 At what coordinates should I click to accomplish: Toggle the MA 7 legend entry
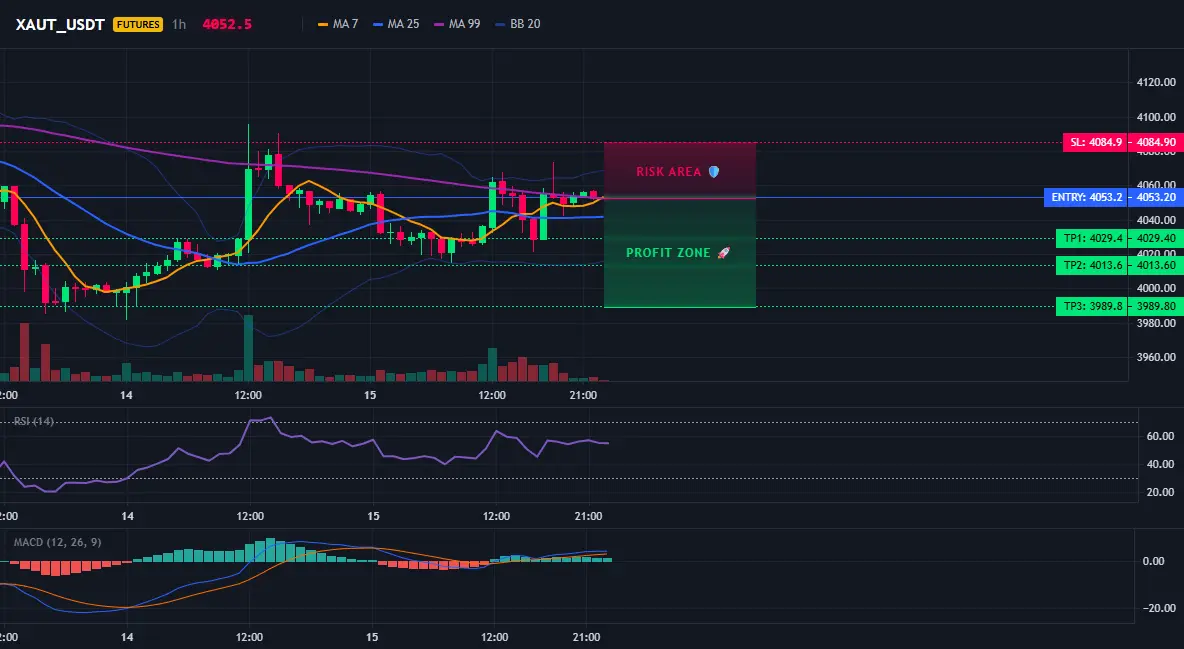pos(338,24)
